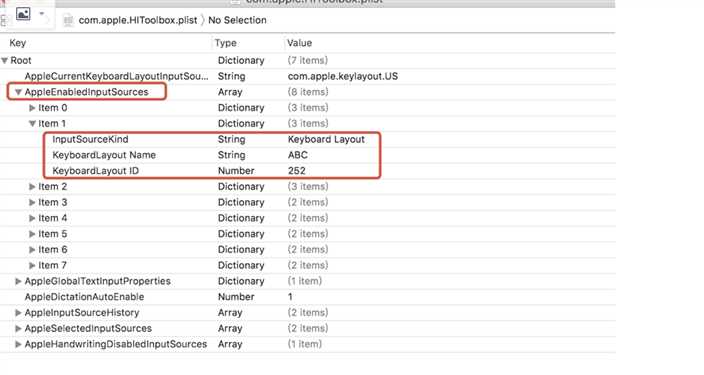
Task: Expand AppleInputSourceHistory disclosure triangle
Action: 18,313
